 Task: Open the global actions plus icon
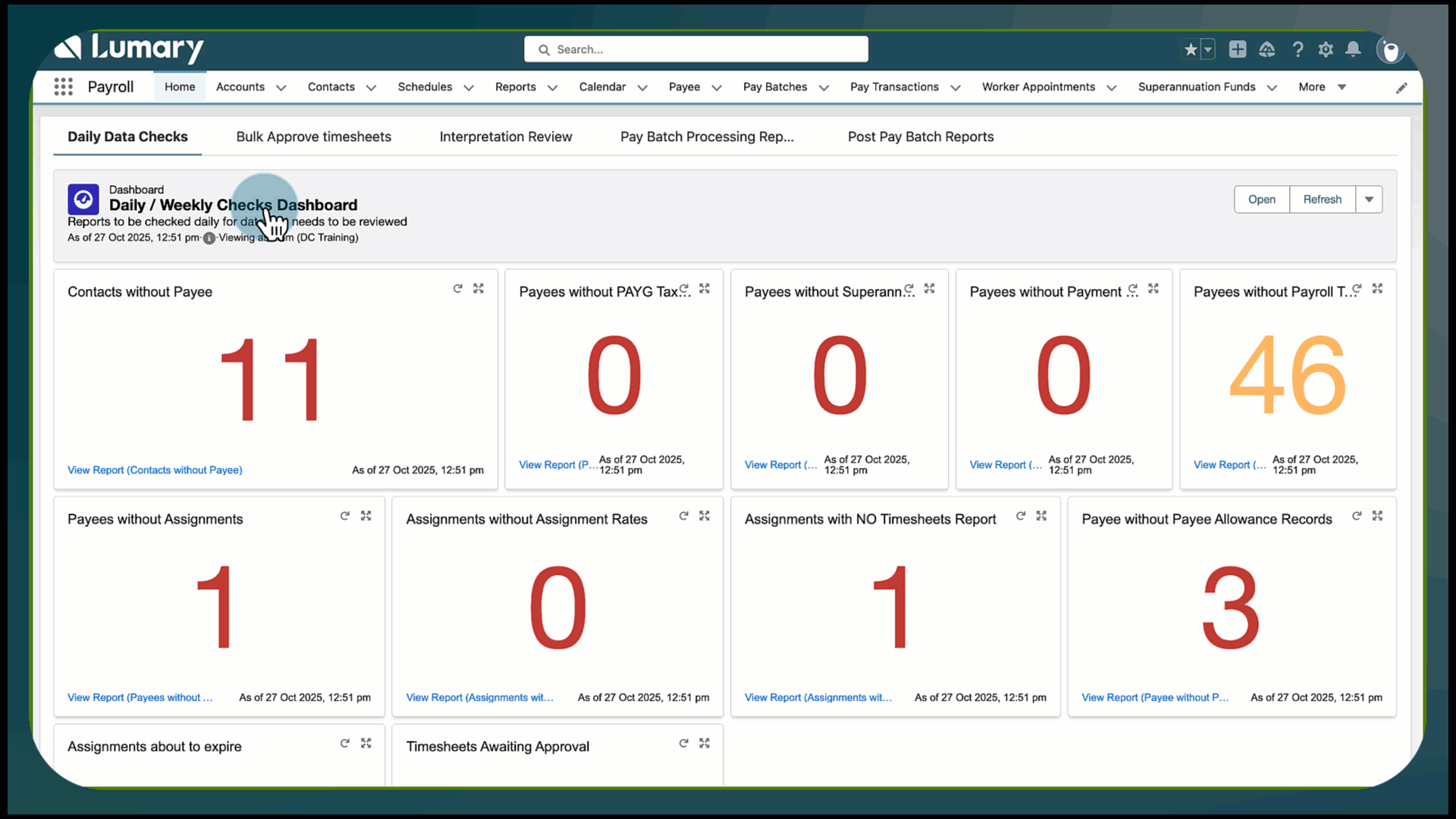click(x=1238, y=49)
